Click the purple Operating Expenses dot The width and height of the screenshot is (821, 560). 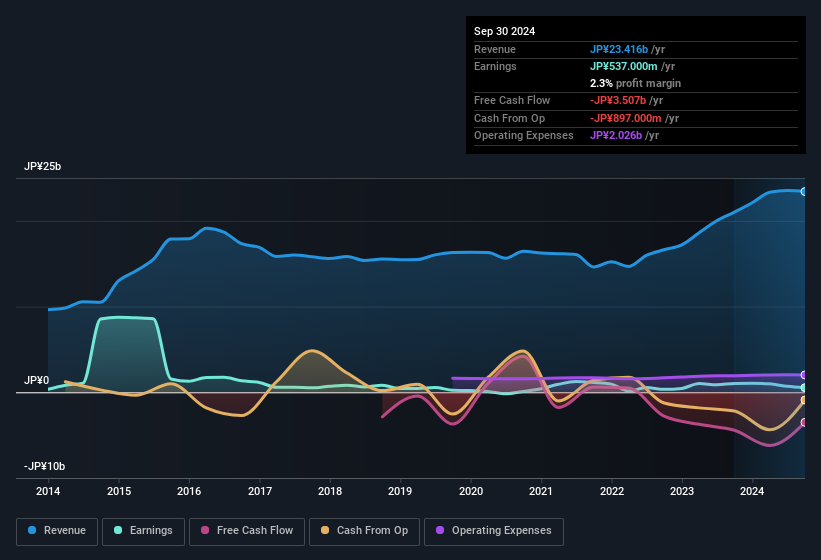tap(441, 531)
